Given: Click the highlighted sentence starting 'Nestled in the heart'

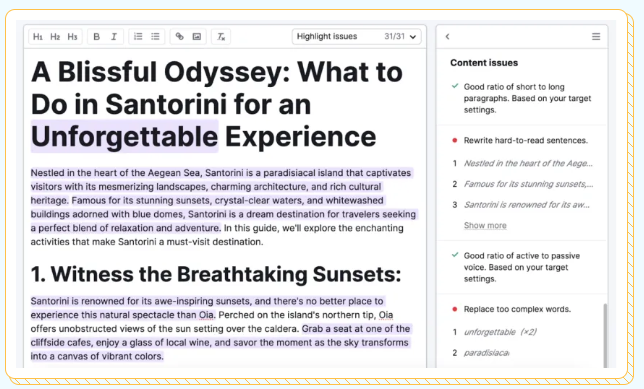Looking at the screenshot, I should pyautogui.click(x=221, y=186).
